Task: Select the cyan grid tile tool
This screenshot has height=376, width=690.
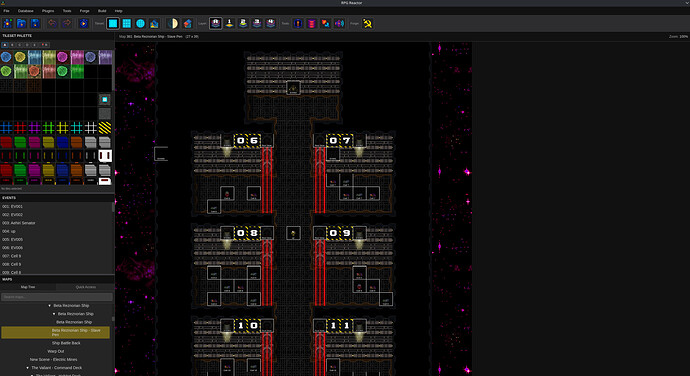Action: tap(127, 23)
